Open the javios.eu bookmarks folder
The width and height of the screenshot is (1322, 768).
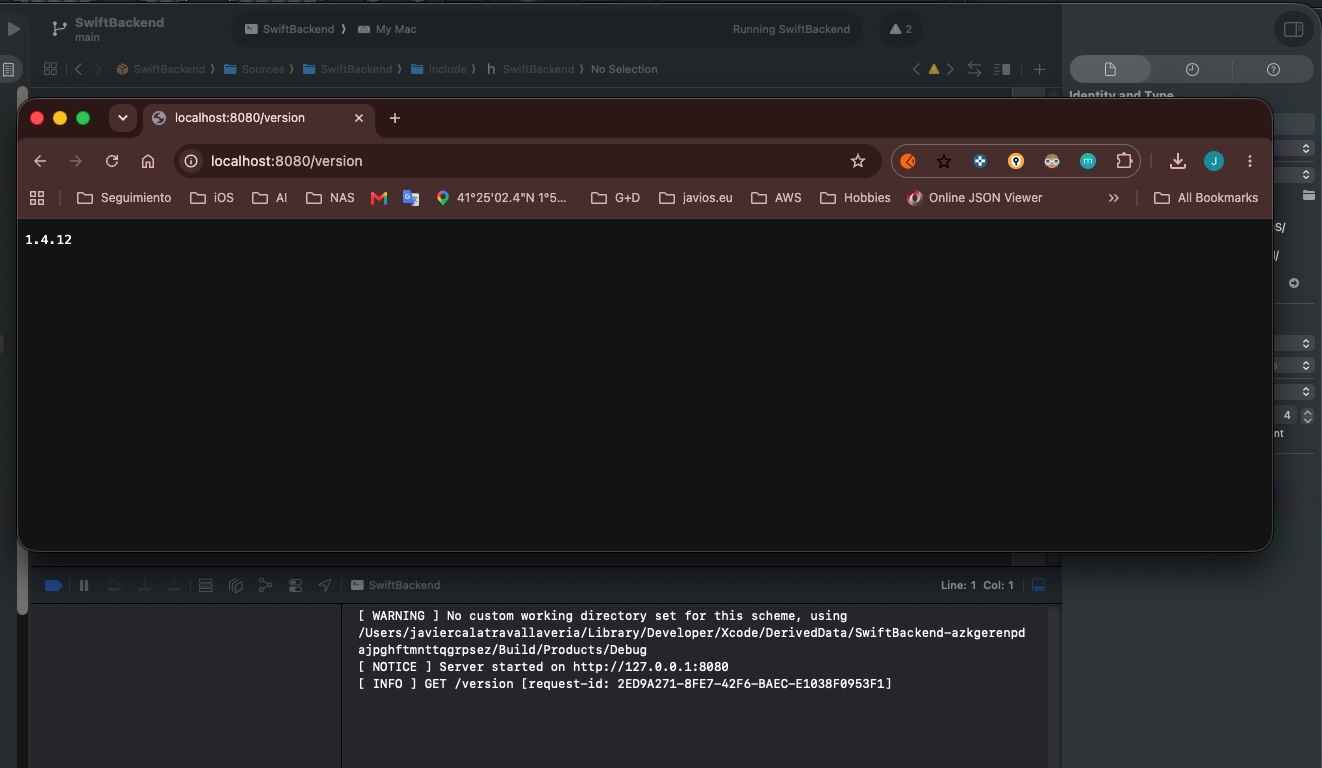[x=696, y=198]
